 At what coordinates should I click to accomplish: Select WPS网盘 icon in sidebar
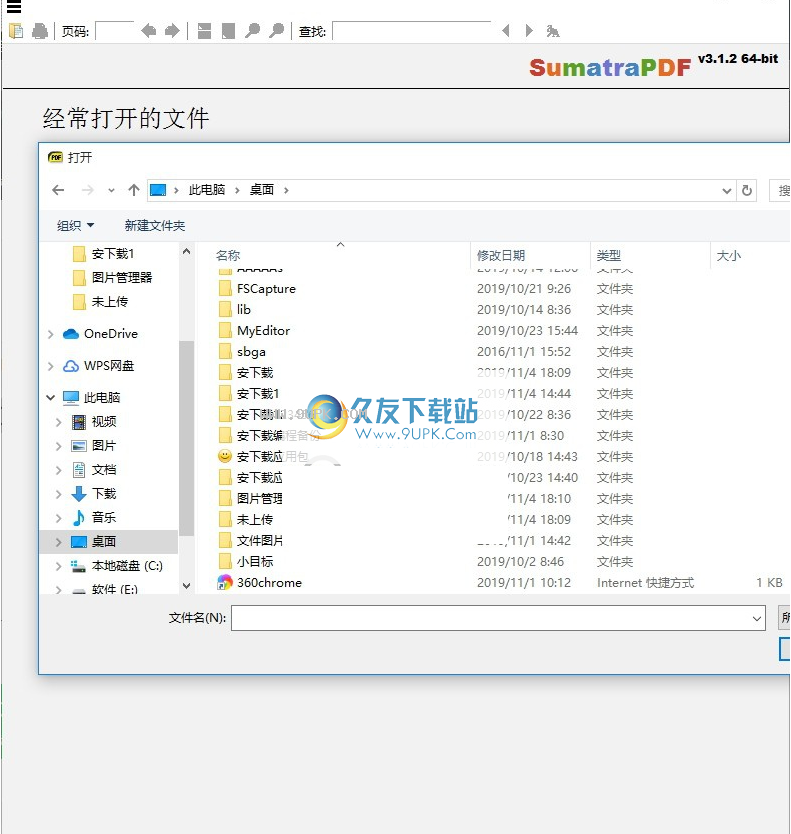(x=71, y=366)
